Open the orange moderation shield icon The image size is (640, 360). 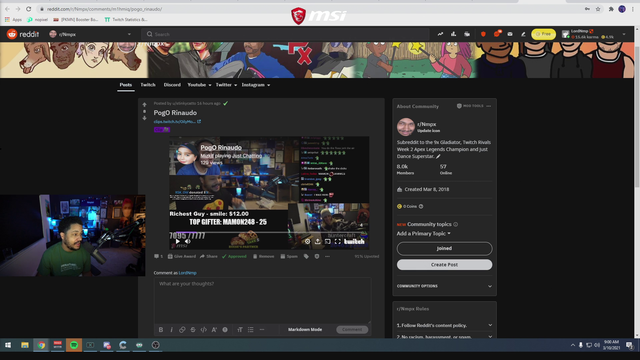(483, 34)
